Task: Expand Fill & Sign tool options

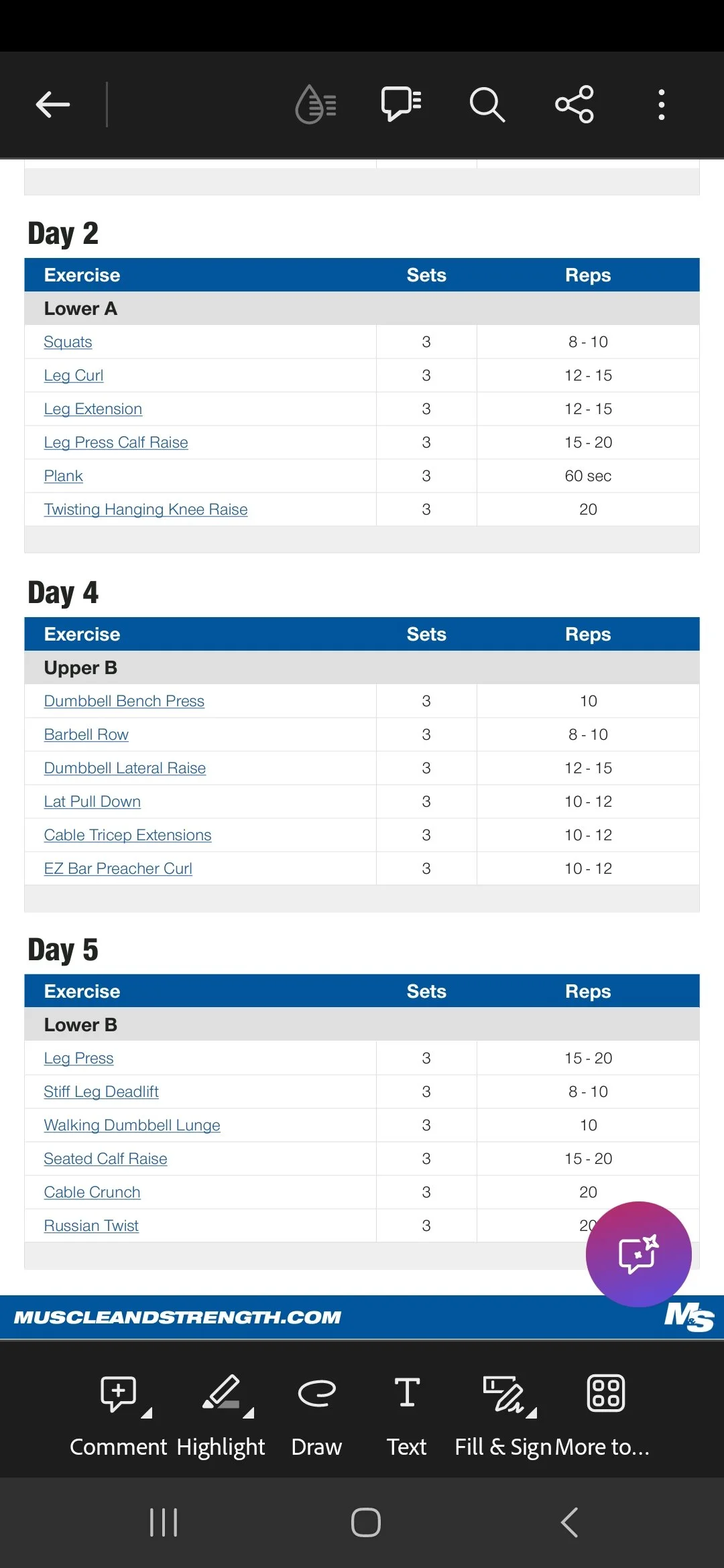Action: [x=532, y=1413]
